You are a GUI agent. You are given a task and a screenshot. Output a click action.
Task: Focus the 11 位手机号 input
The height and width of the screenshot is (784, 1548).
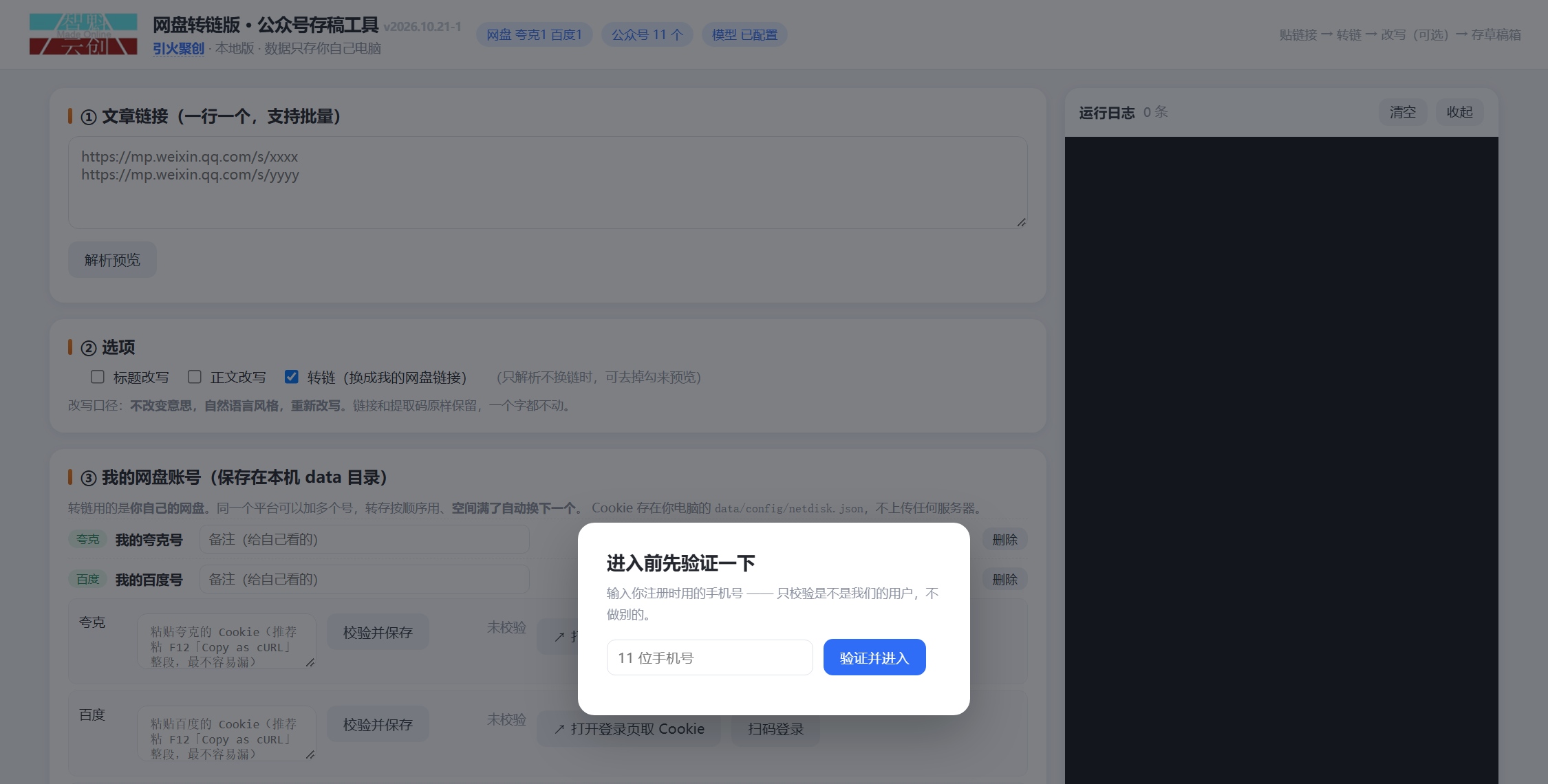coord(710,657)
